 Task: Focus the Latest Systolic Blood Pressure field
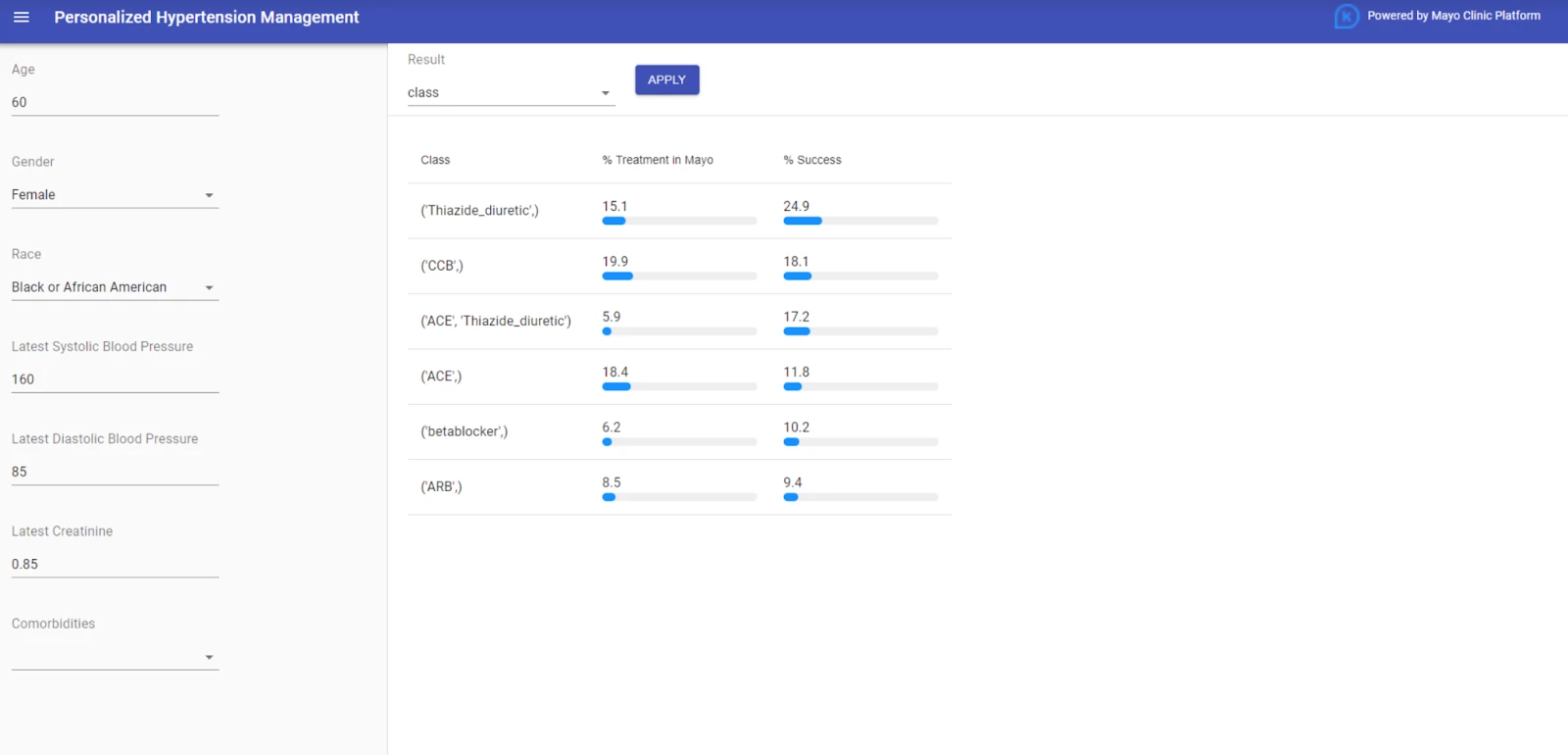click(x=115, y=379)
